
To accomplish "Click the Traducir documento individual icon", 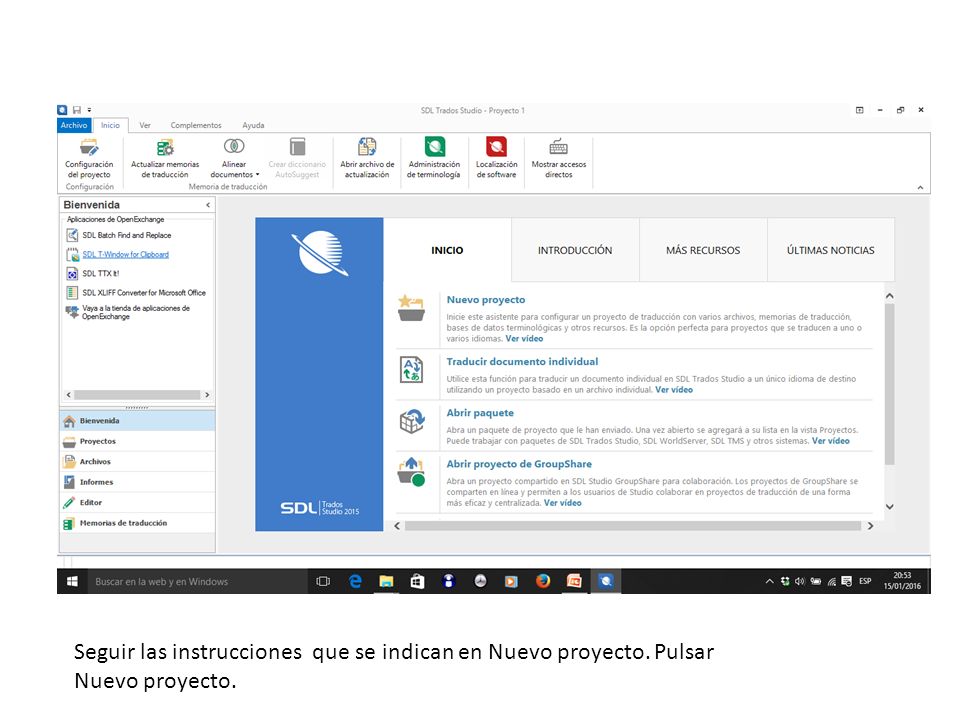I will click(411, 370).
